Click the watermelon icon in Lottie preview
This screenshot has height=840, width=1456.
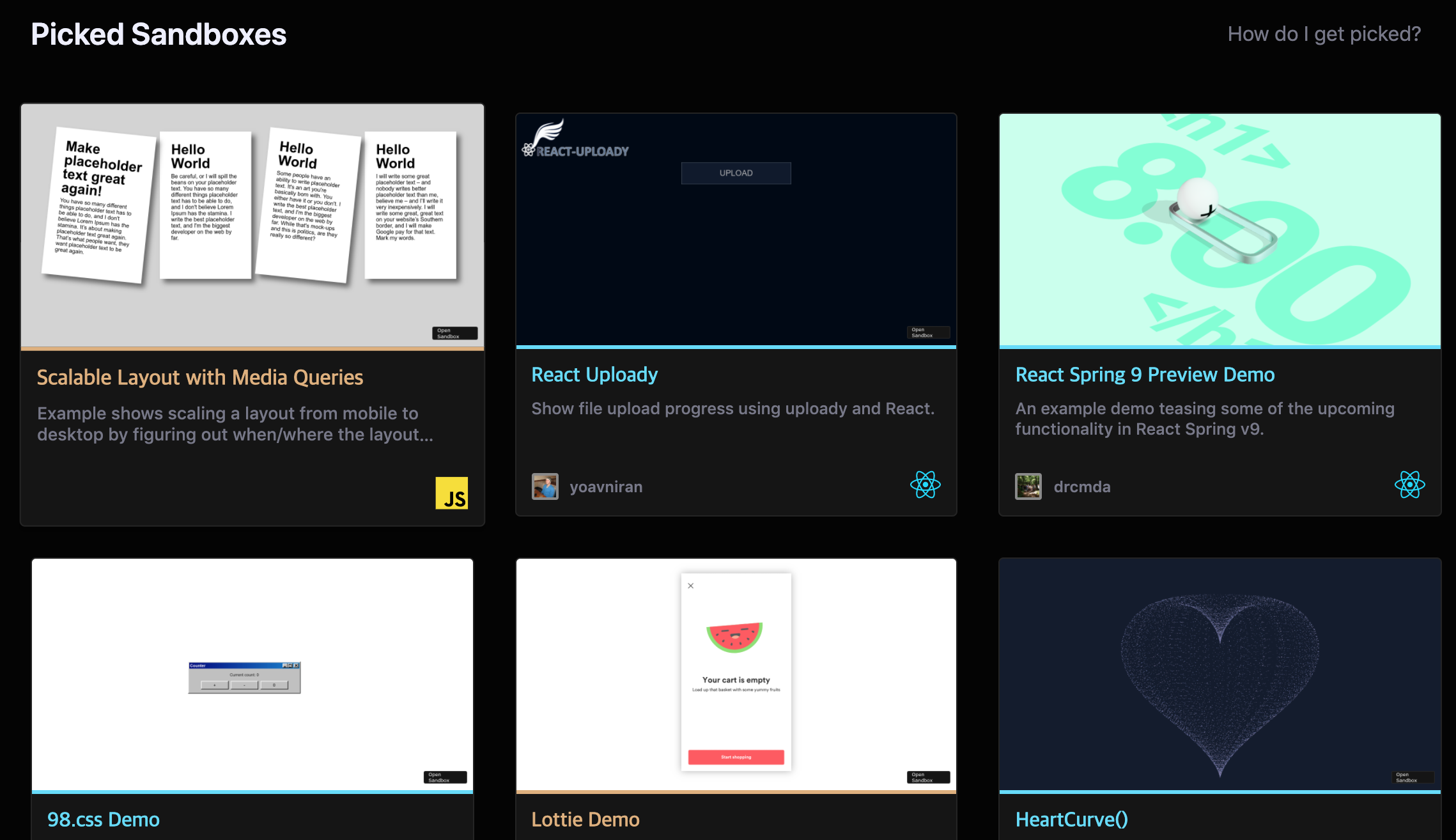coord(735,636)
